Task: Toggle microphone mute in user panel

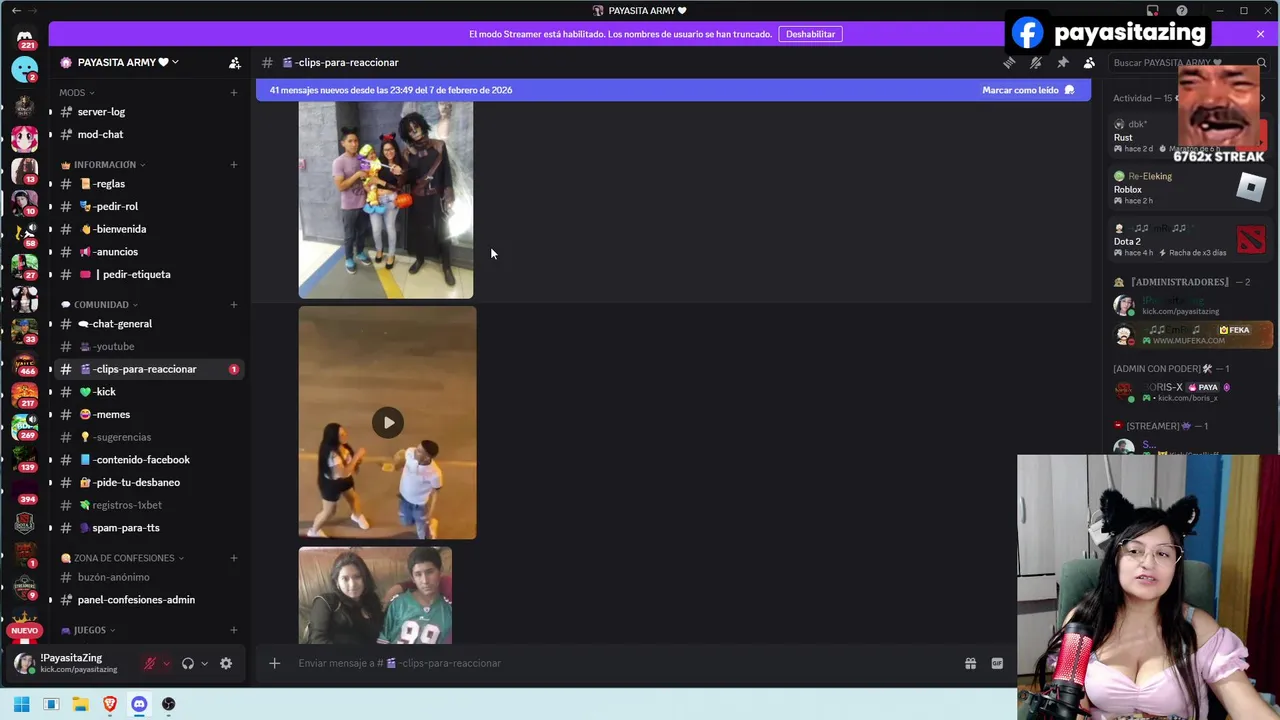Action: pyautogui.click(x=150, y=663)
